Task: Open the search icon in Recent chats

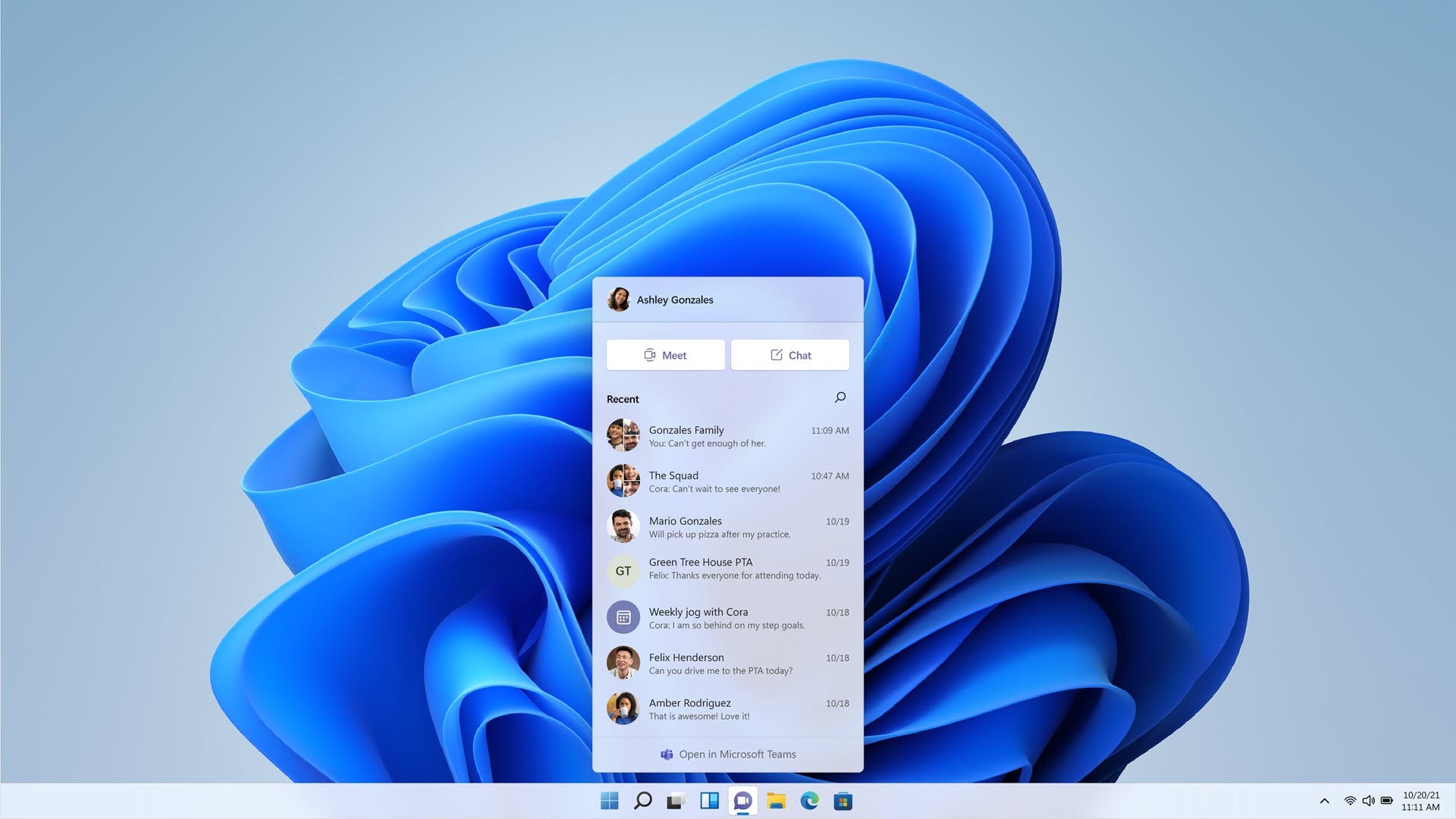Action: (840, 397)
